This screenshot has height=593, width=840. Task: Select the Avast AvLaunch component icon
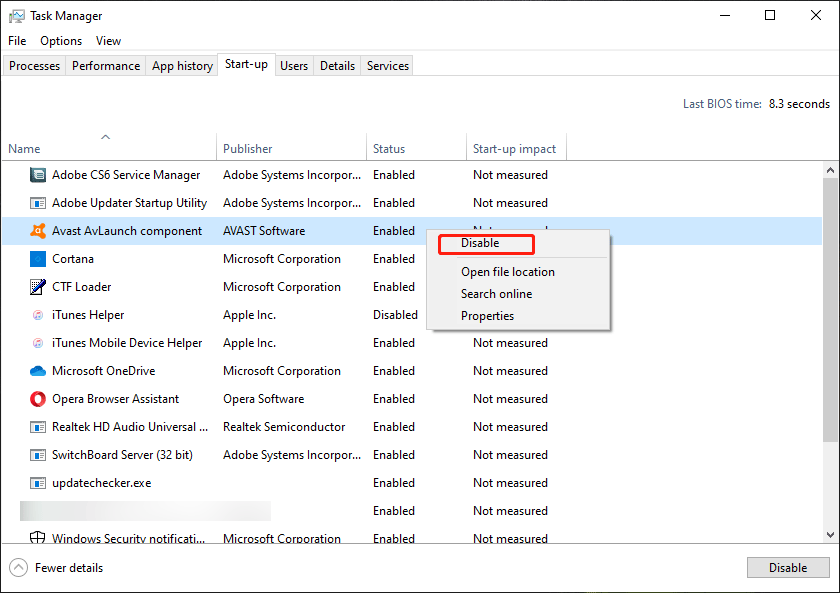(x=37, y=230)
